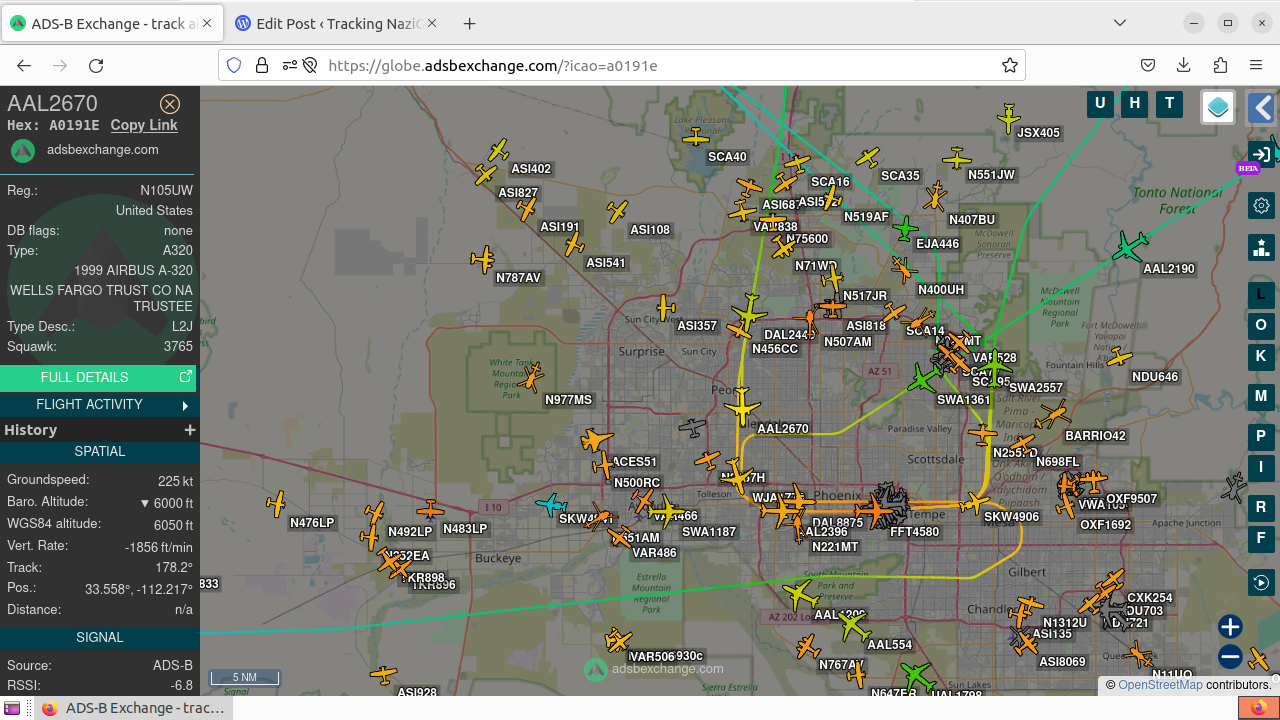This screenshot has height=720, width=1280.
Task: Select the AAL2670 aircraft on the map
Action: click(x=742, y=408)
